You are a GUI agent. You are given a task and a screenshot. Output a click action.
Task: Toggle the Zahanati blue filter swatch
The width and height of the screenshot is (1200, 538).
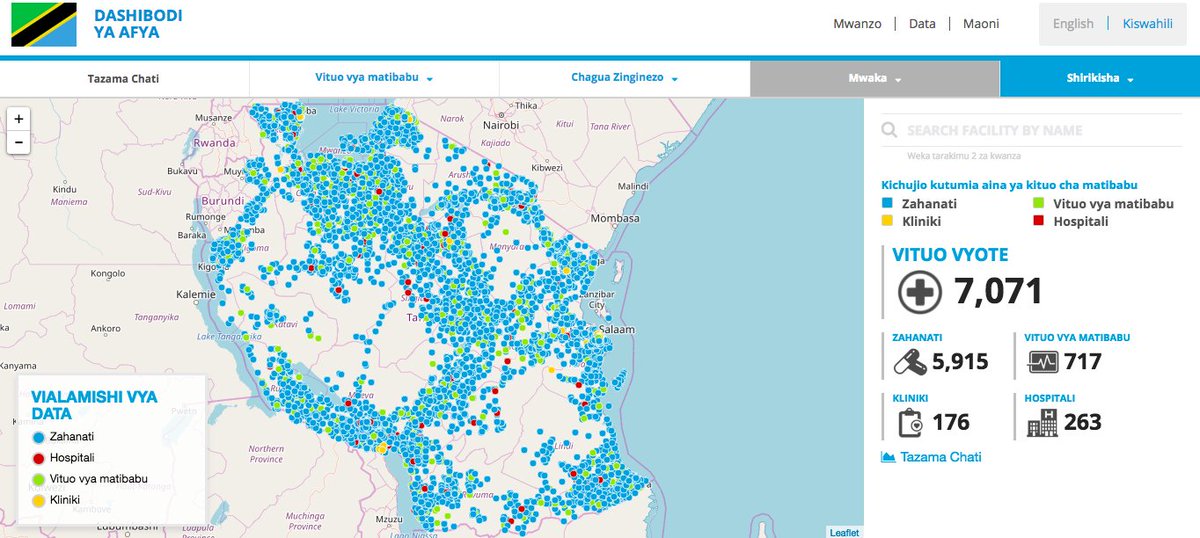(x=887, y=203)
